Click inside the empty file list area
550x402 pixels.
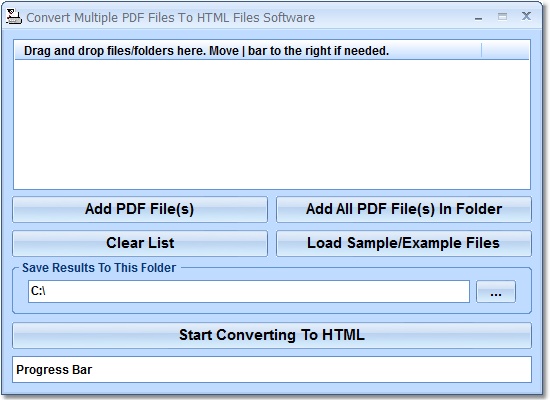(x=272, y=125)
